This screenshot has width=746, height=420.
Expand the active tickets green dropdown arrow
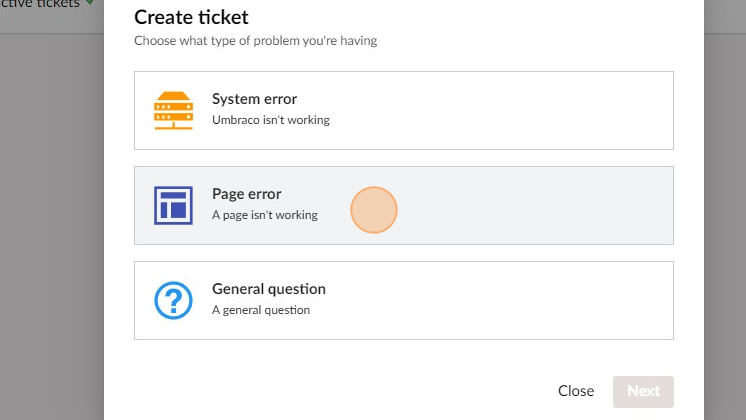(90, 4)
